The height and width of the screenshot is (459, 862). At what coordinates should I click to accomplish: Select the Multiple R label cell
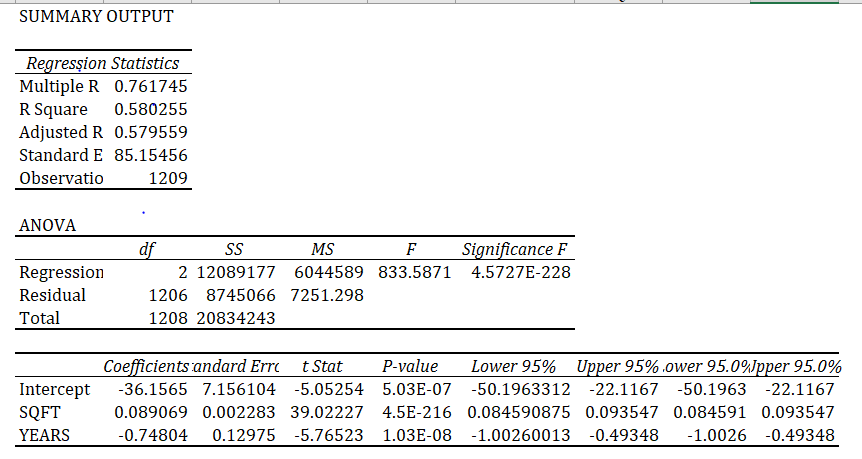pos(59,86)
